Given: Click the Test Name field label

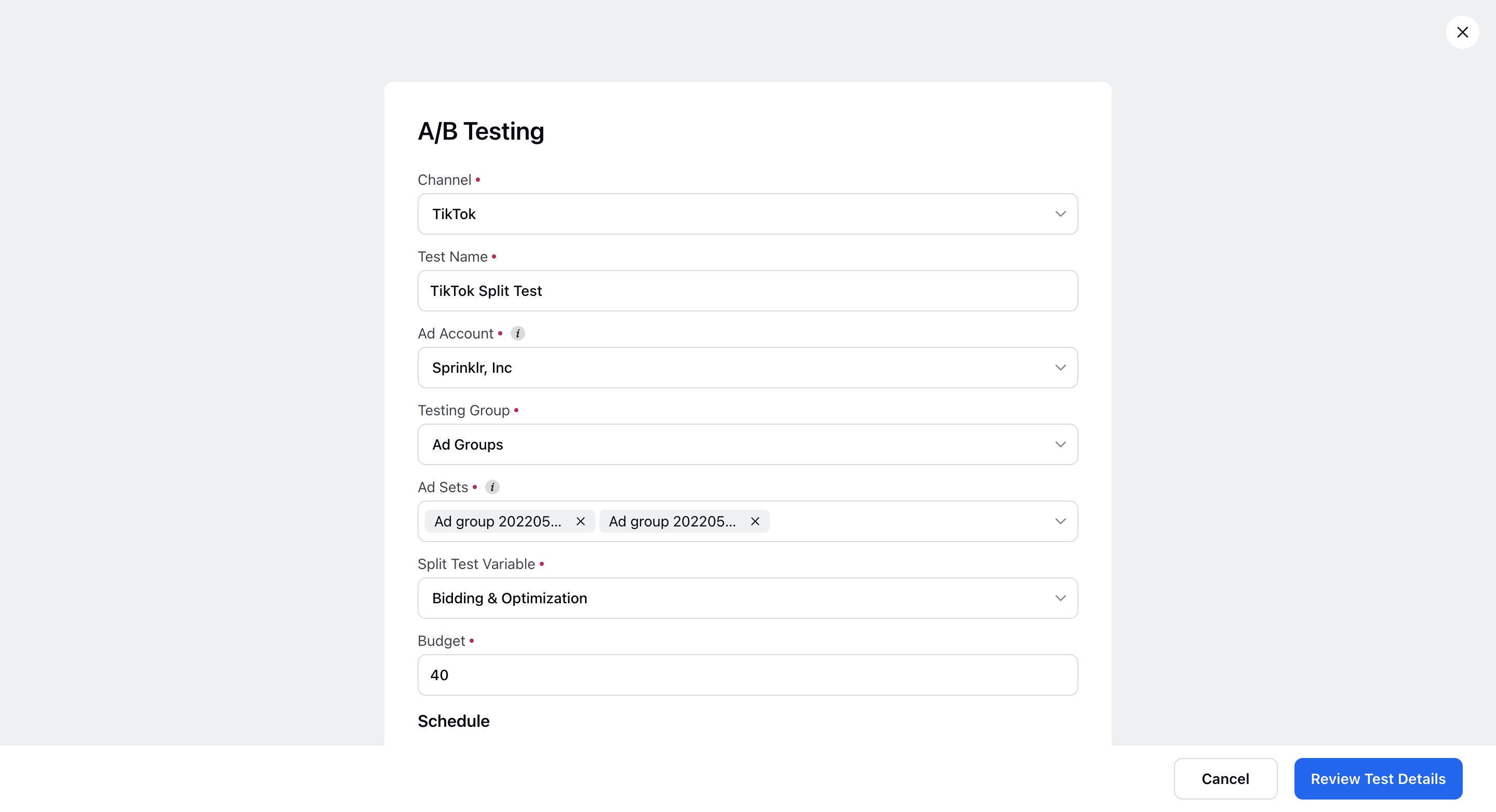Looking at the screenshot, I should pyautogui.click(x=452, y=256).
